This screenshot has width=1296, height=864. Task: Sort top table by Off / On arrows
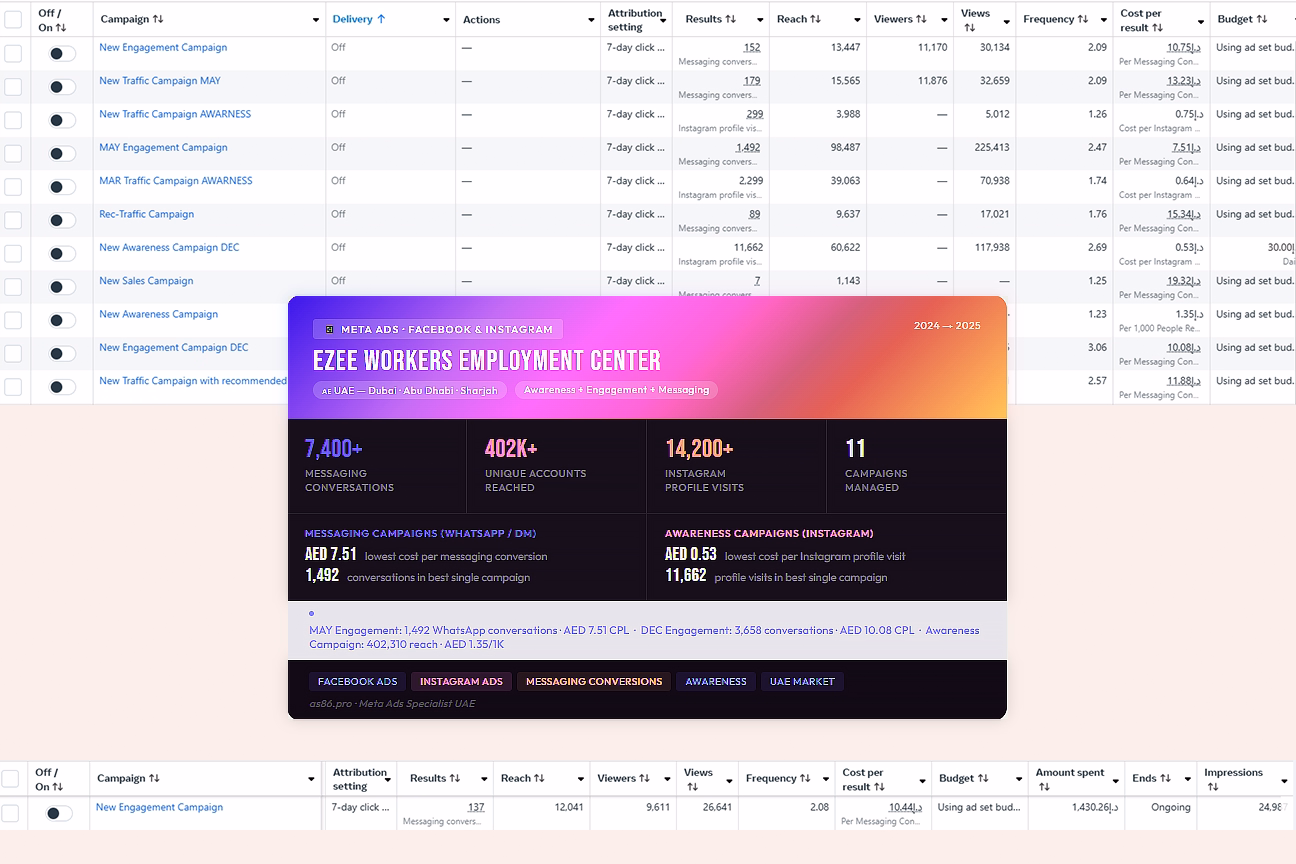coord(61,28)
